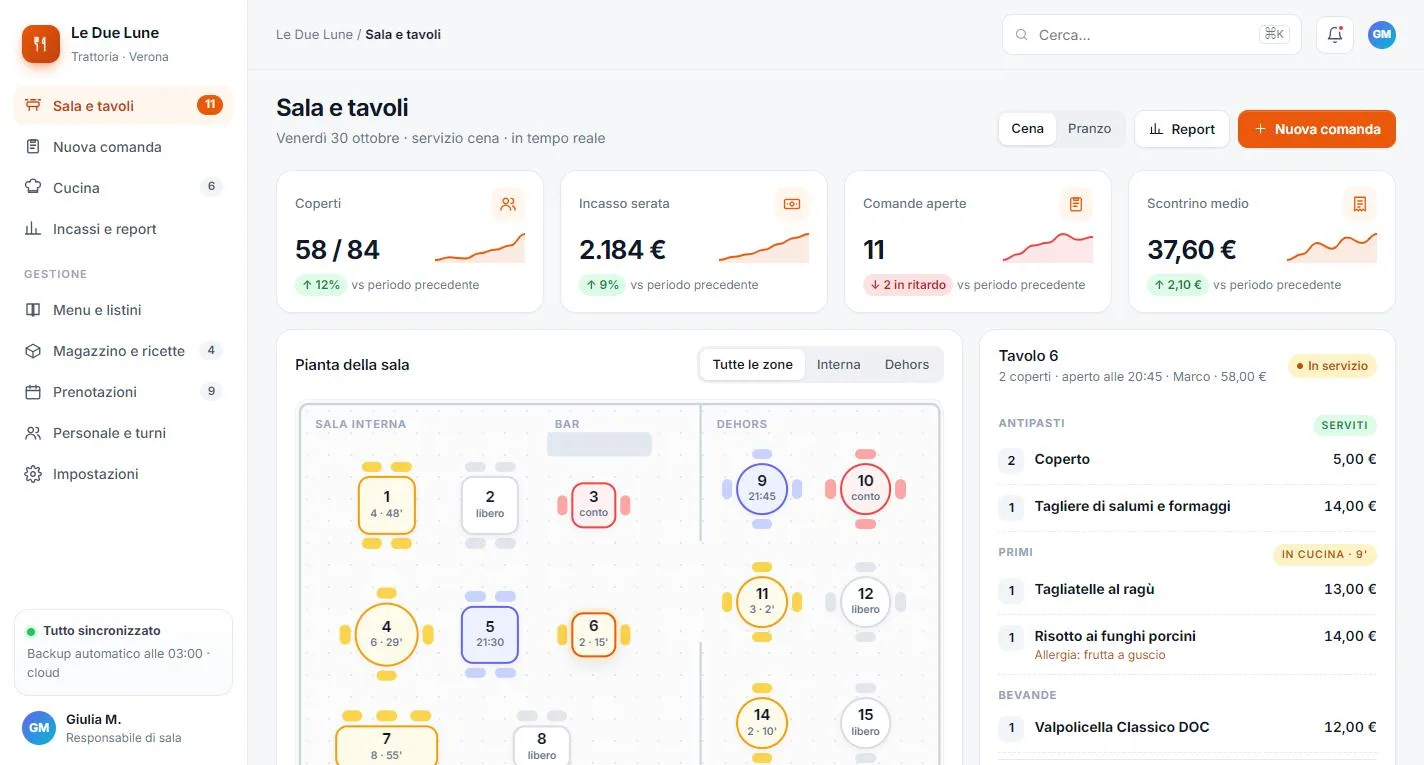
Task: Select table 1 on floor plan
Action: pos(387,505)
